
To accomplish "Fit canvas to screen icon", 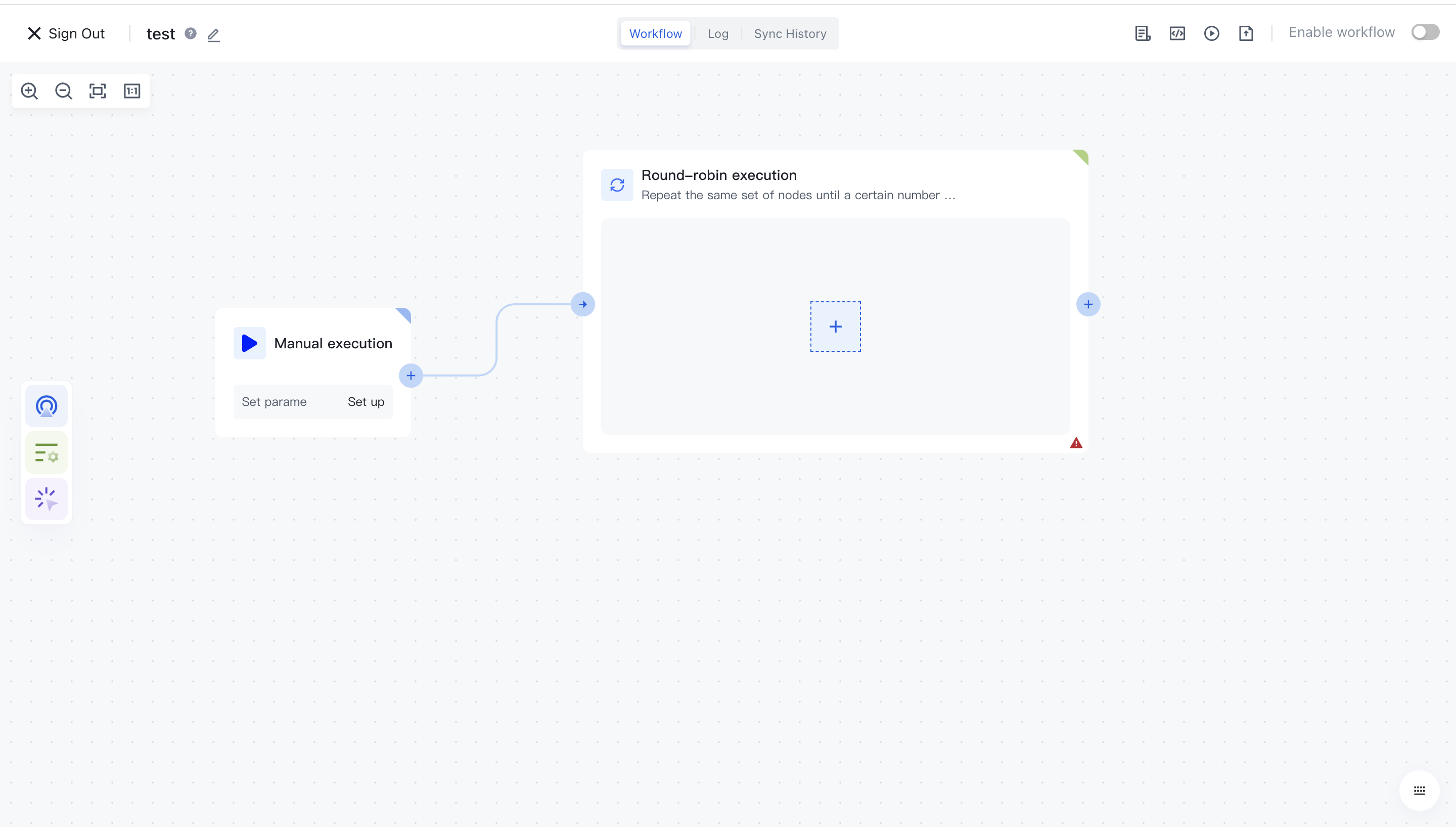I will [x=98, y=91].
